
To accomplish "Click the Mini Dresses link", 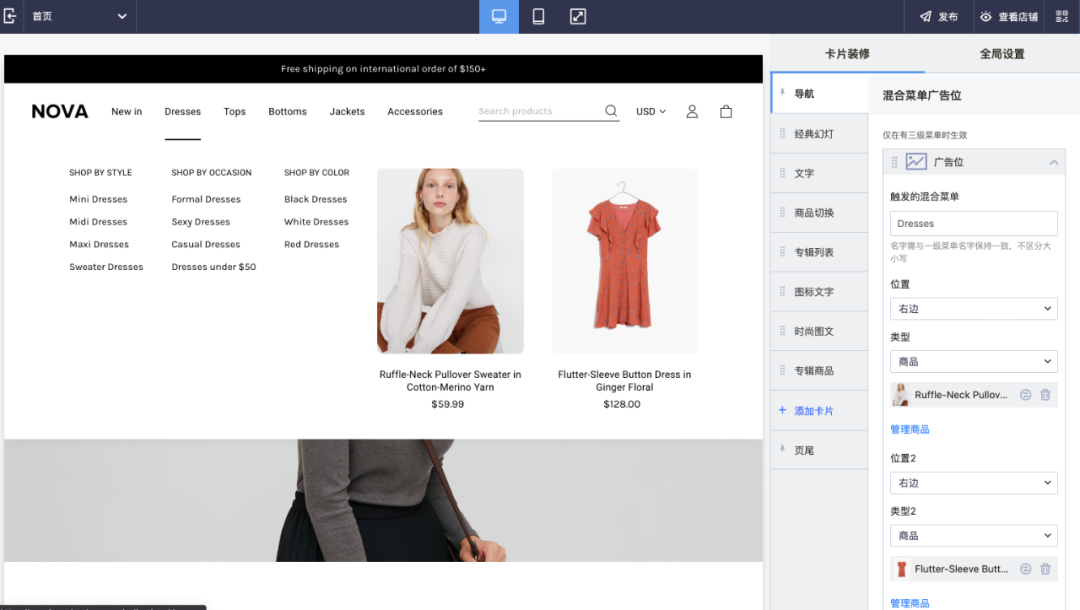I will [x=98, y=199].
